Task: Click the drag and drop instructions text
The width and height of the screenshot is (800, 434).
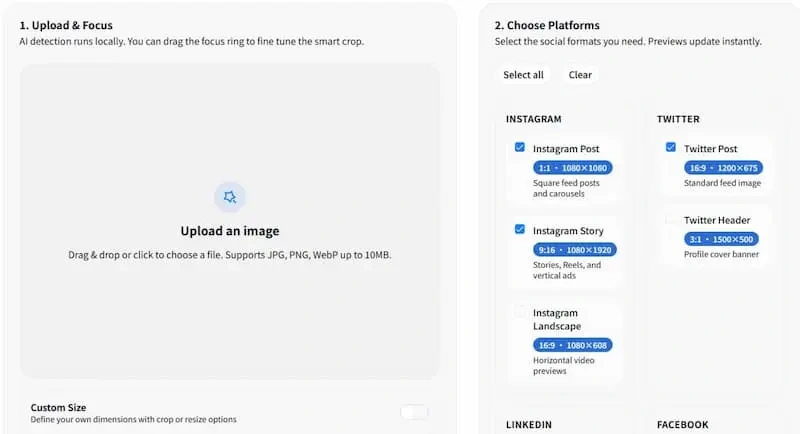Action: click(x=229, y=255)
